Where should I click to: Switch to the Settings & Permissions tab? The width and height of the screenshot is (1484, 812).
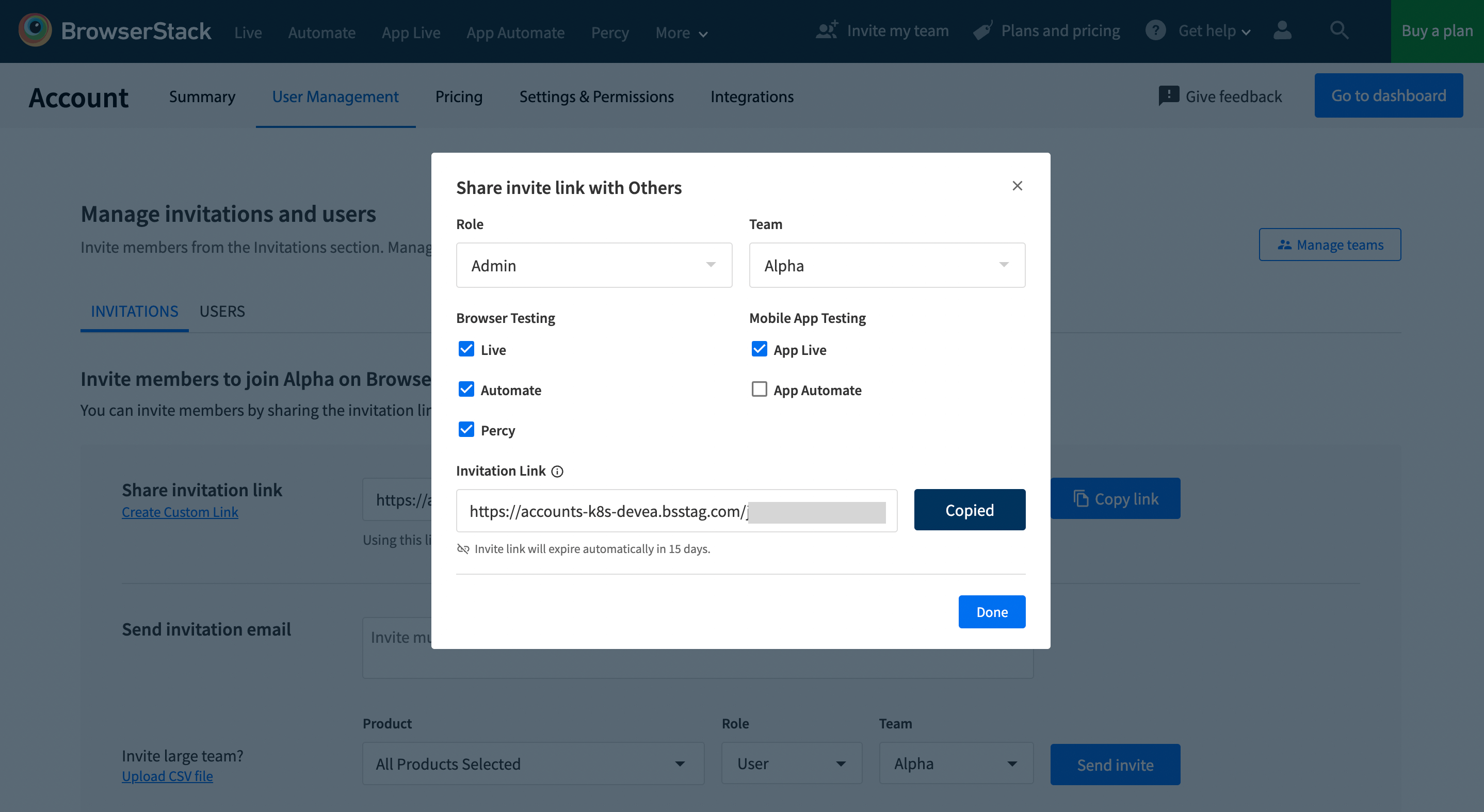[x=596, y=97]
